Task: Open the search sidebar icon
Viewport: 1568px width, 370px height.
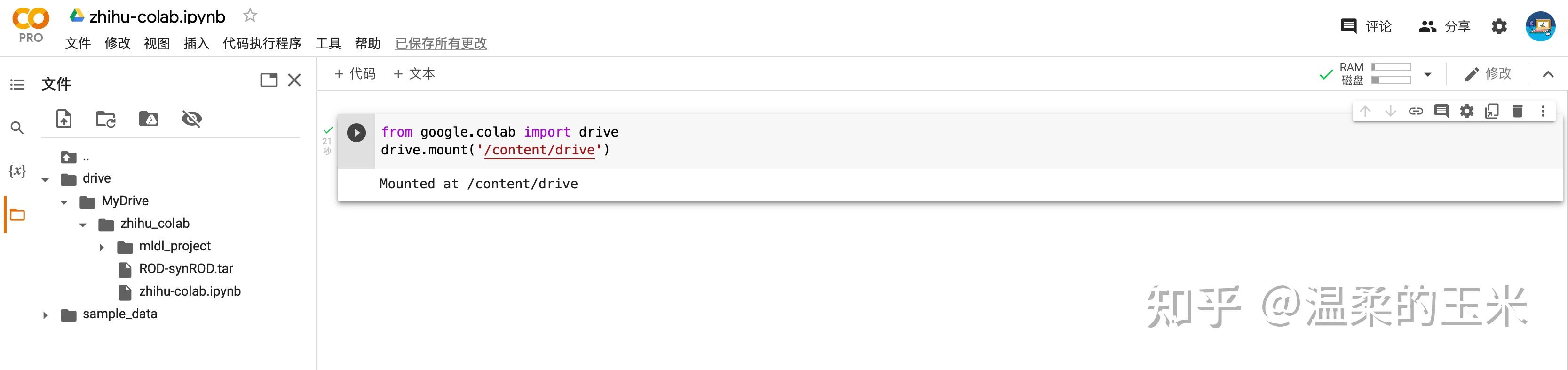Action: tap(18, 128)
